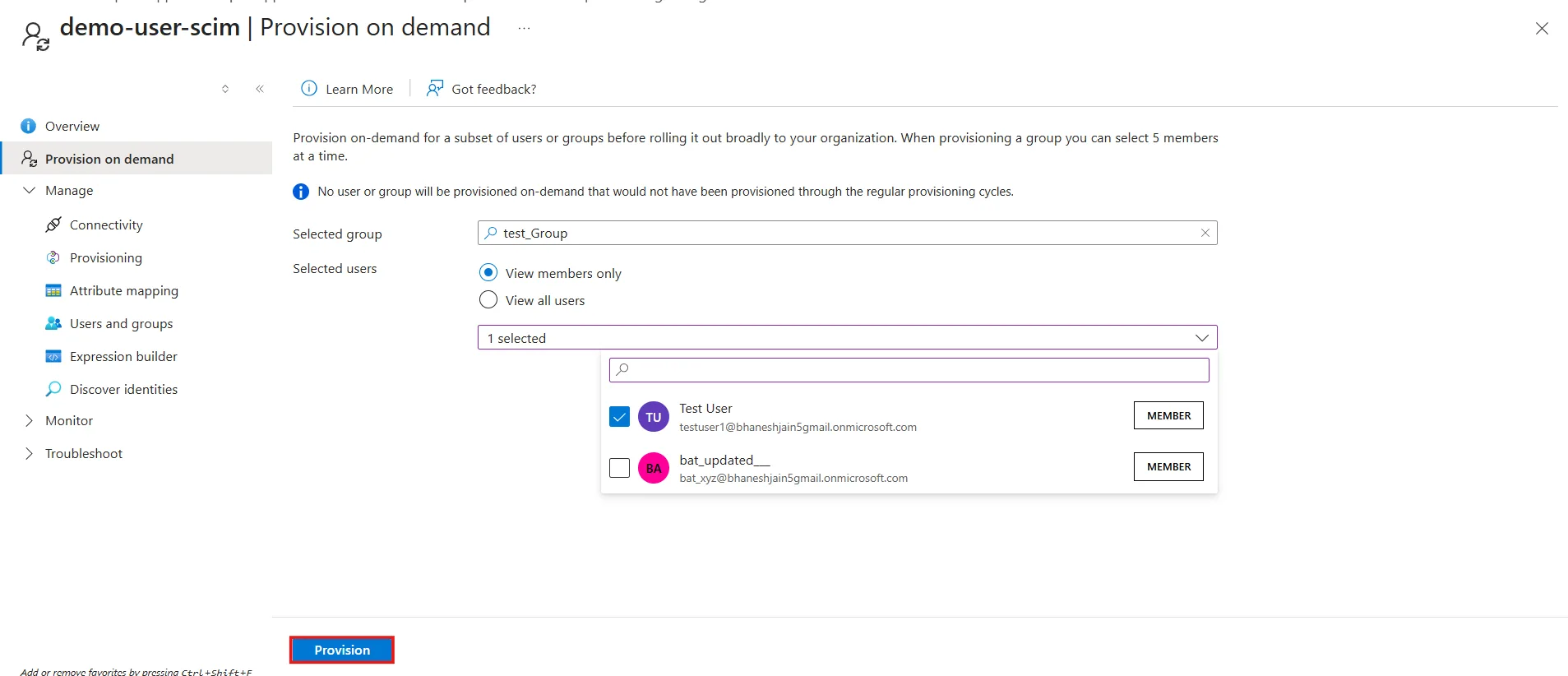Click the blue info notice icon
The width and height of the screenshot is (1568, 676).
coord(301,192)
